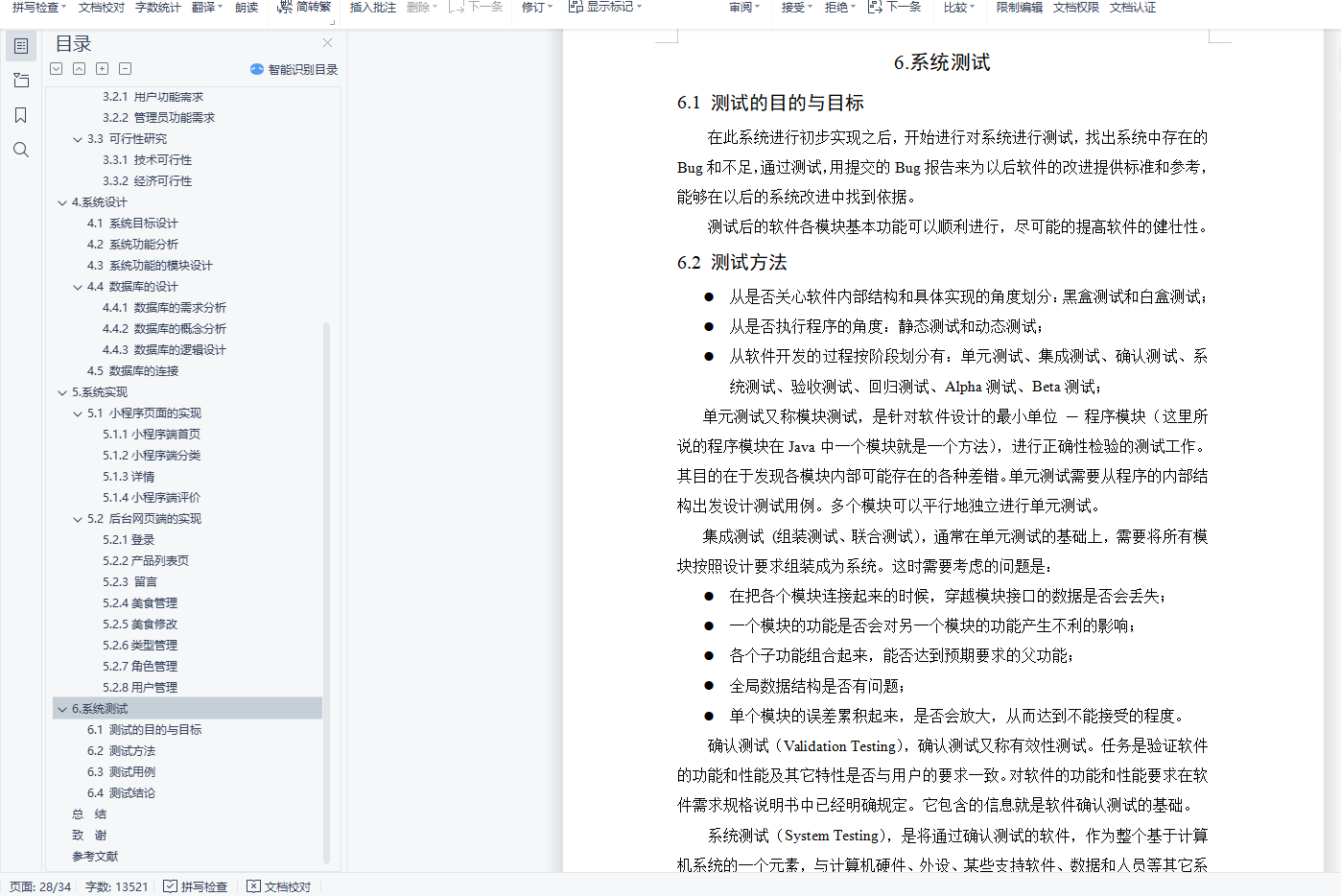Click the move heading down icon
The image size is (1341, 896).
pyautogui.click(x=57, y=69)
